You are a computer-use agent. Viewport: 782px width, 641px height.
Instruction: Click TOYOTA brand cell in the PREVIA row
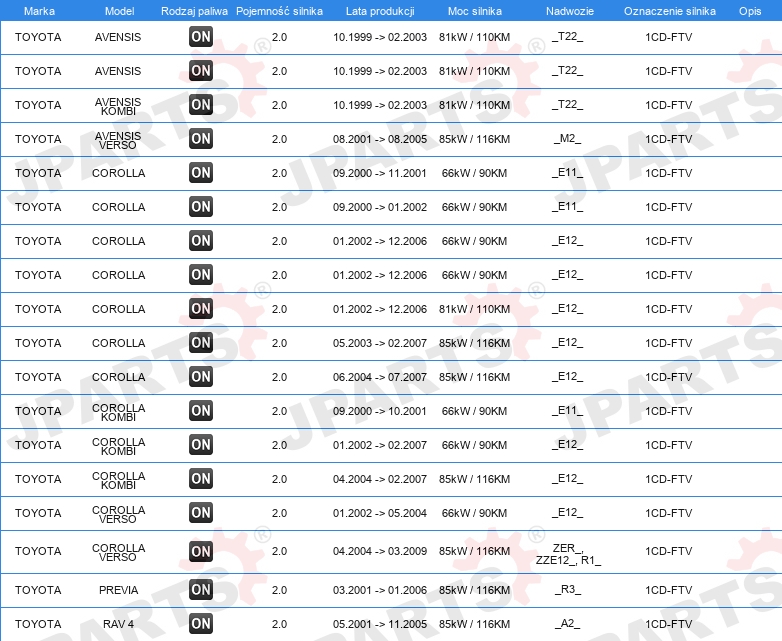click(38, 590)
